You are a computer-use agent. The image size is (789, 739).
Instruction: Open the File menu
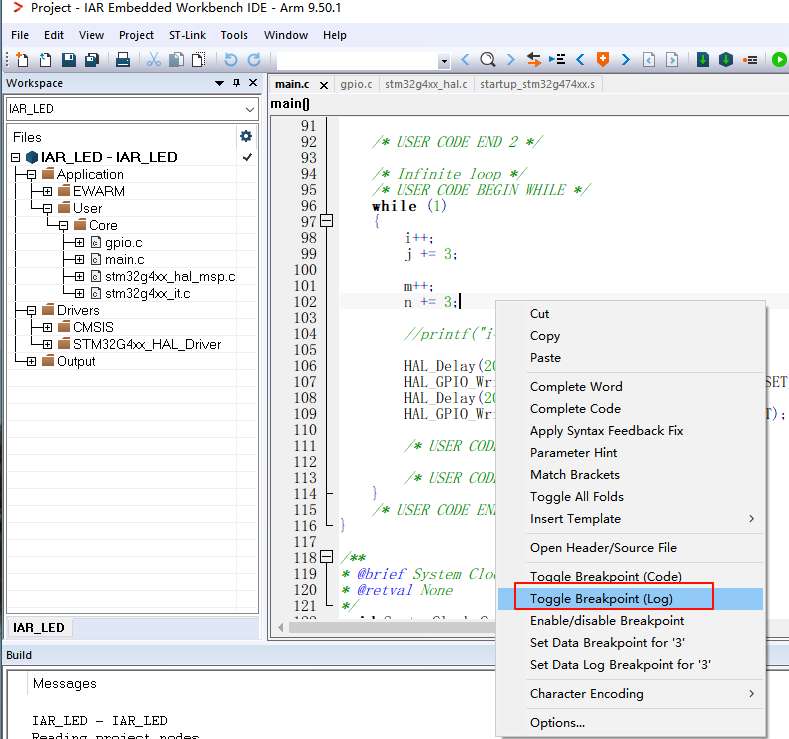pyautogui.click(x=20, y=35)
